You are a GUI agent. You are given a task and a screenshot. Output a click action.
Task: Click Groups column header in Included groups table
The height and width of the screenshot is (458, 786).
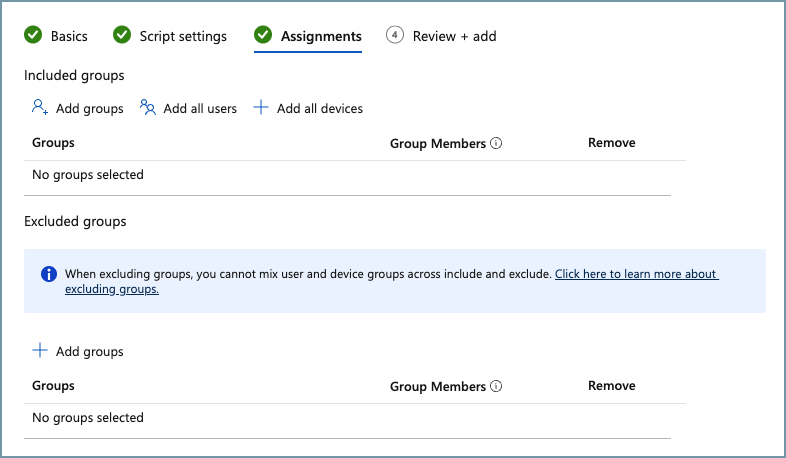(54, 143)
